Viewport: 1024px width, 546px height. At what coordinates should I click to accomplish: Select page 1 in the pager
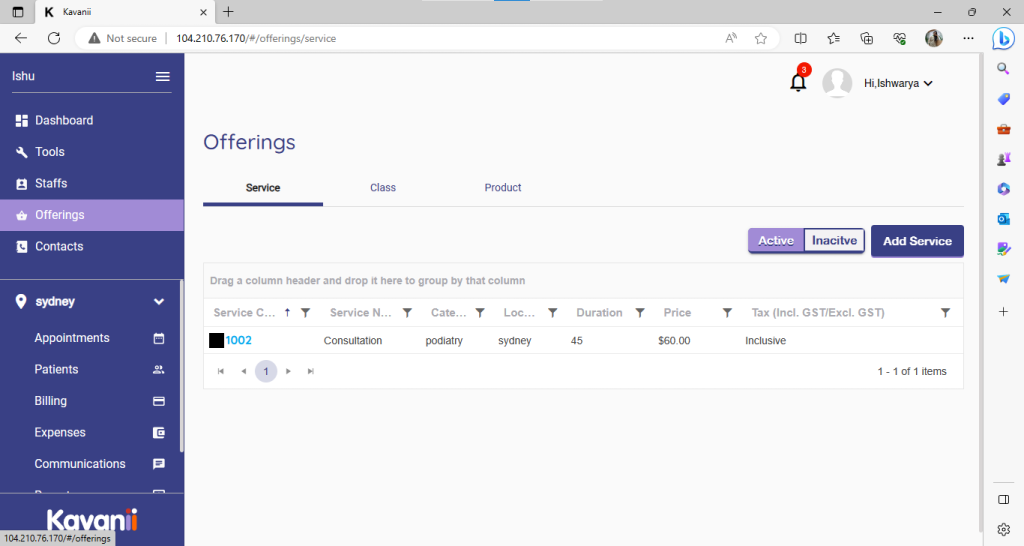[266, 371]
